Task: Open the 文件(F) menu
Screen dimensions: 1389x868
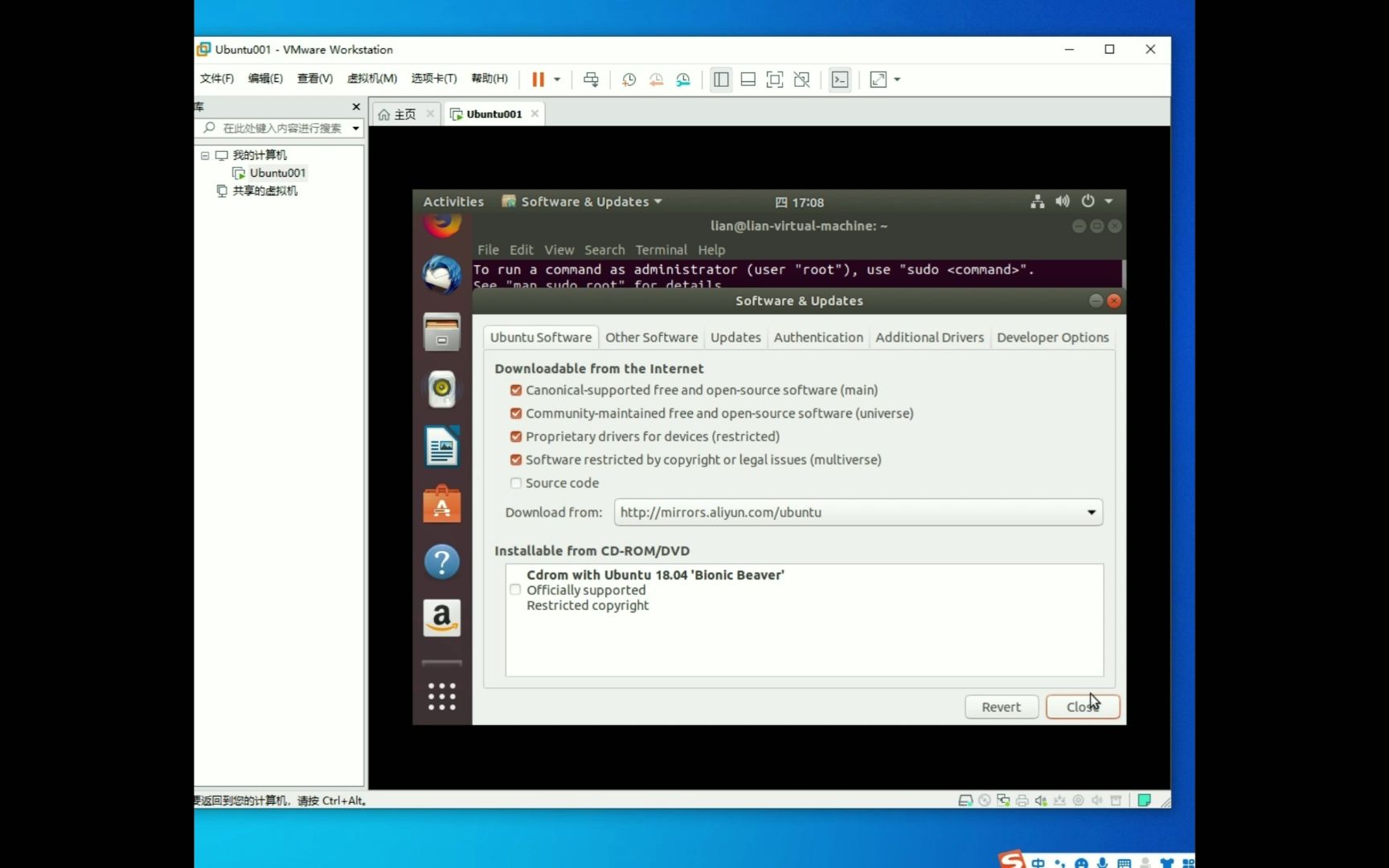Action: [217, 78]
